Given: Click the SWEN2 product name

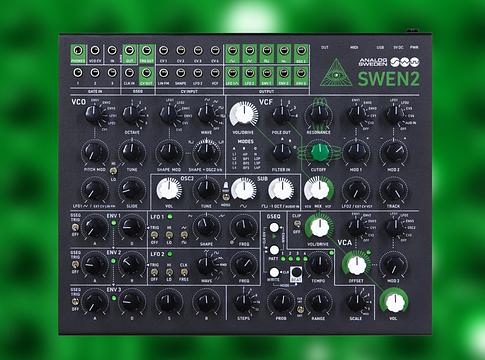Looking at the screenshot, I should pyautogui.click(x=389, y=79).
